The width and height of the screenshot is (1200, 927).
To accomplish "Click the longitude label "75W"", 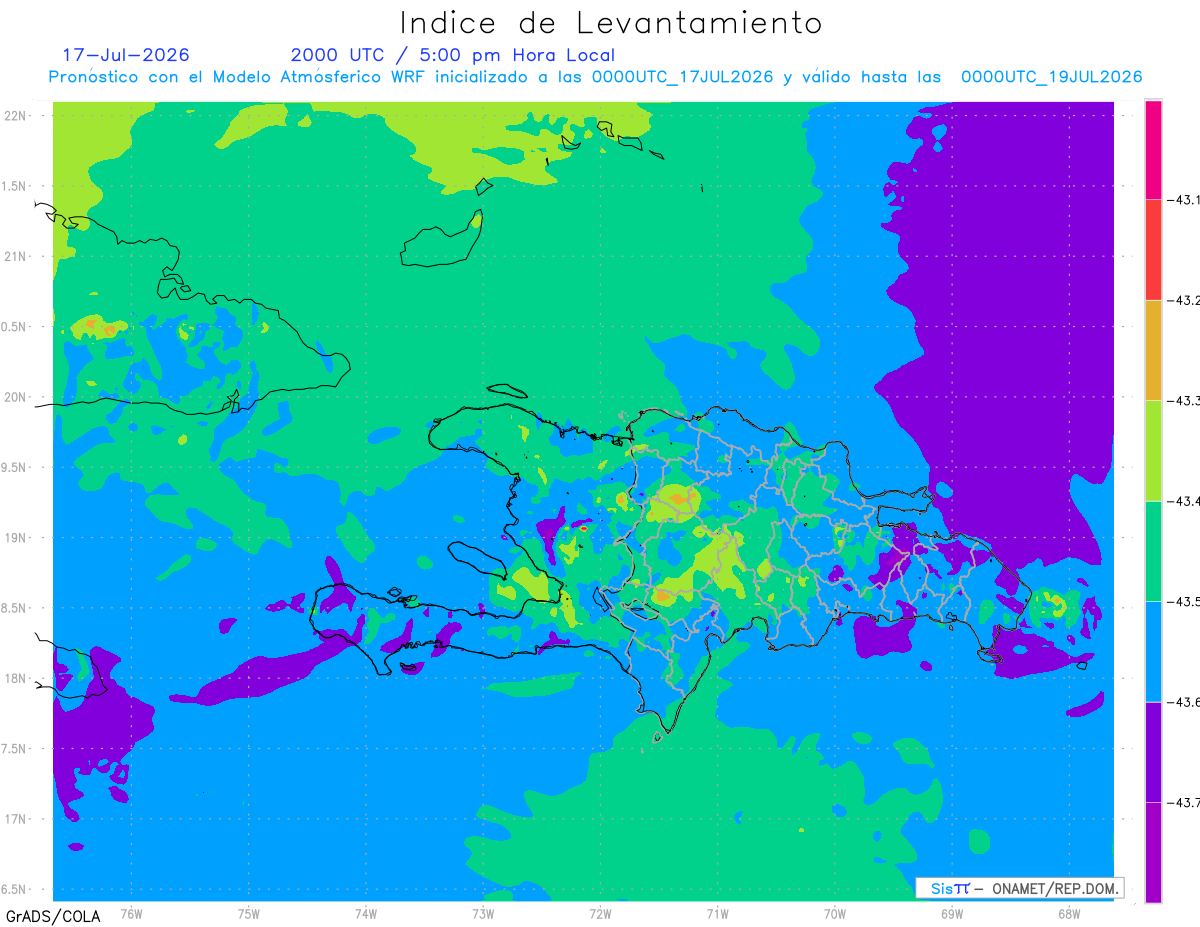I will (249, 913).
